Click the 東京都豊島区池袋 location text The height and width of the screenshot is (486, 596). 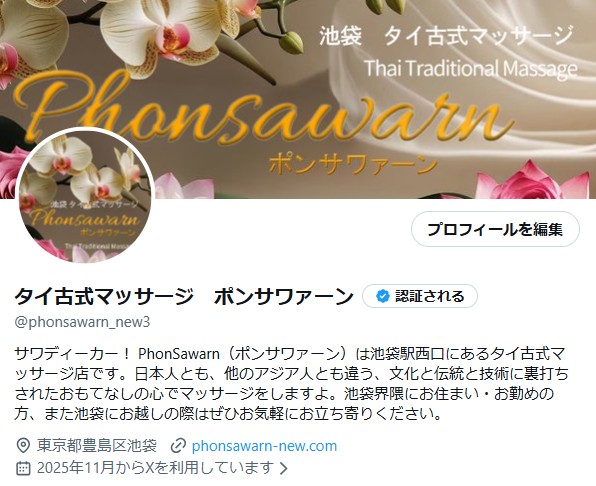point(97,445)
